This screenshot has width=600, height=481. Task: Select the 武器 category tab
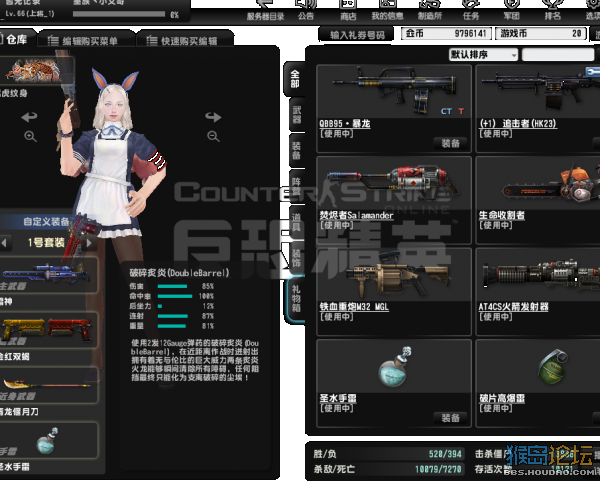297,115
